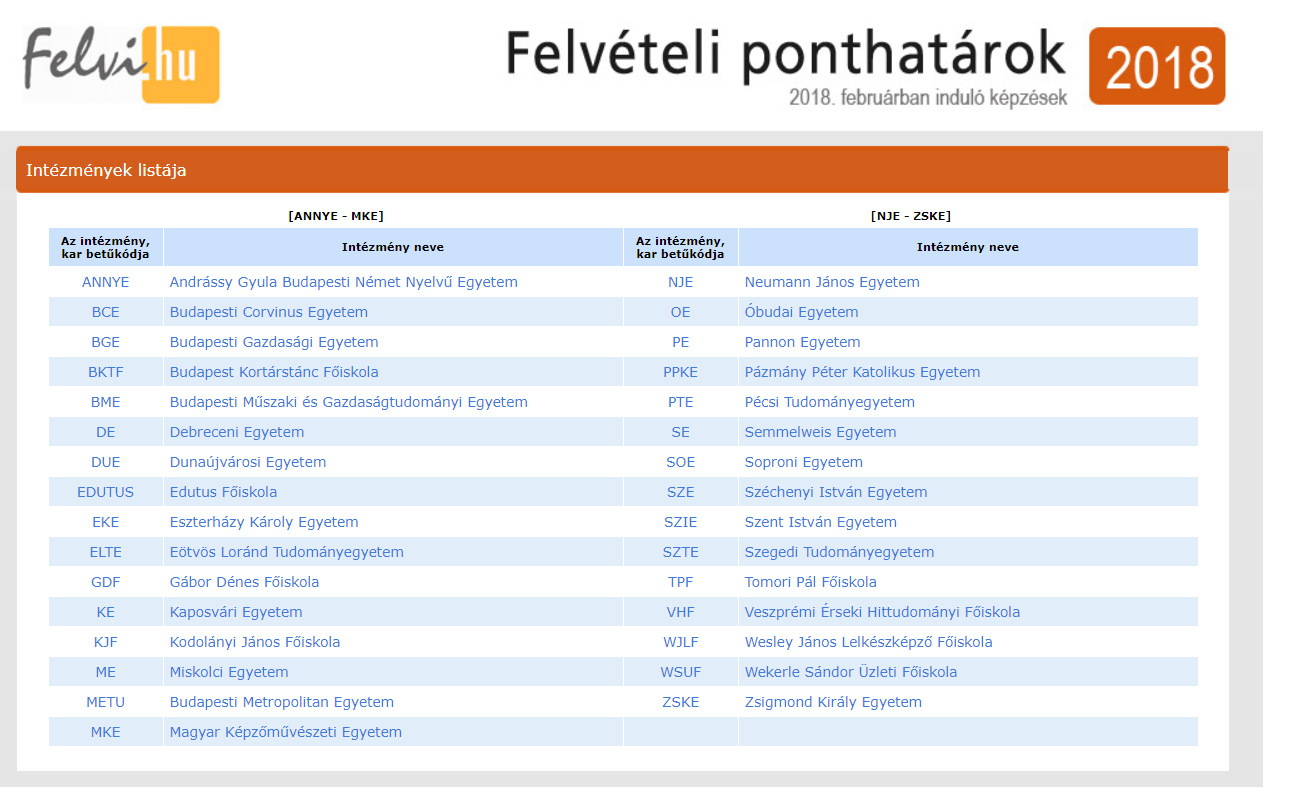Open Andrássy Gyula Budapesti Német Nyelvű Egyetem

tap(344, 282)
